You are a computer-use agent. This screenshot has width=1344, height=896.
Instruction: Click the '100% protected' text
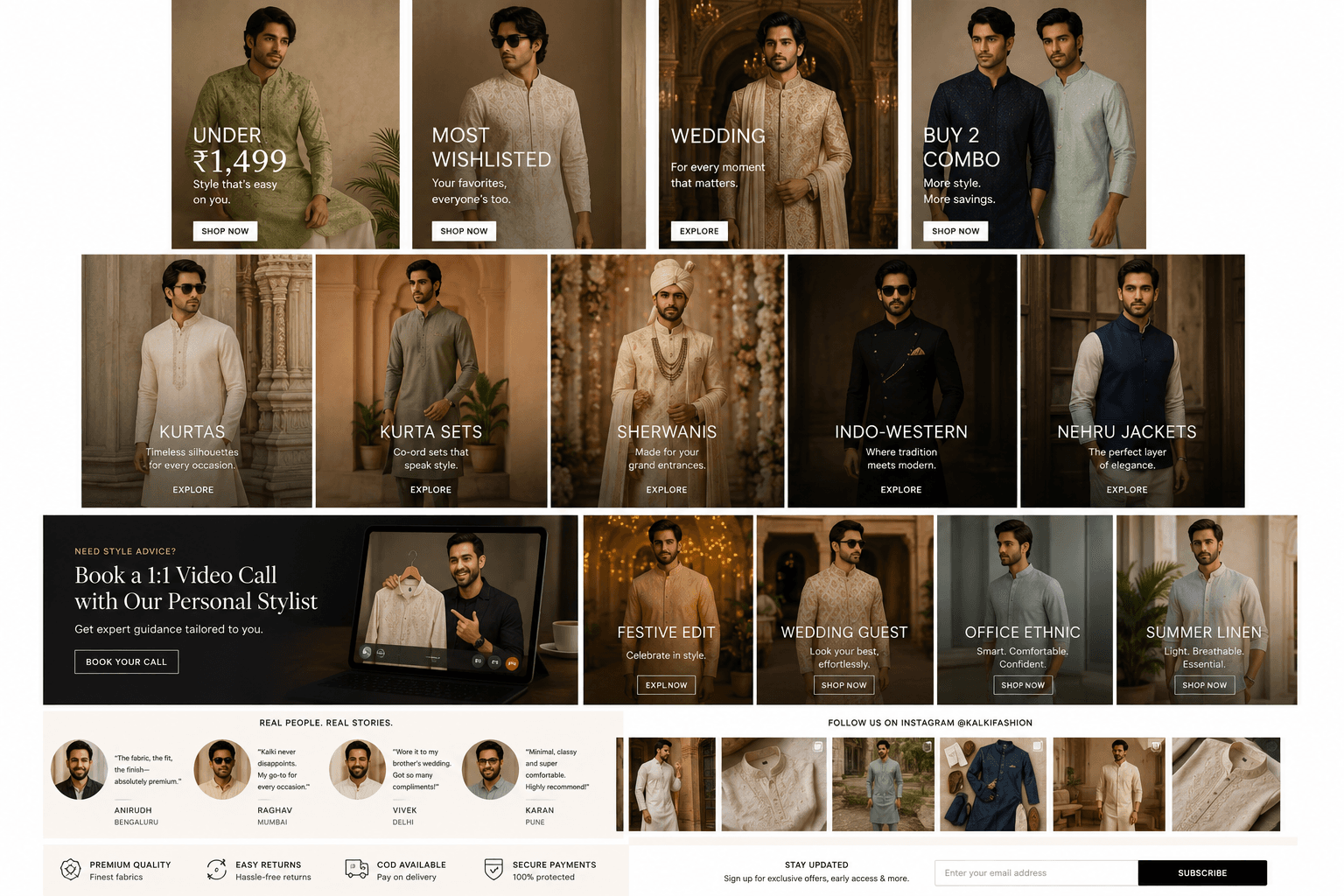(543, 877)
